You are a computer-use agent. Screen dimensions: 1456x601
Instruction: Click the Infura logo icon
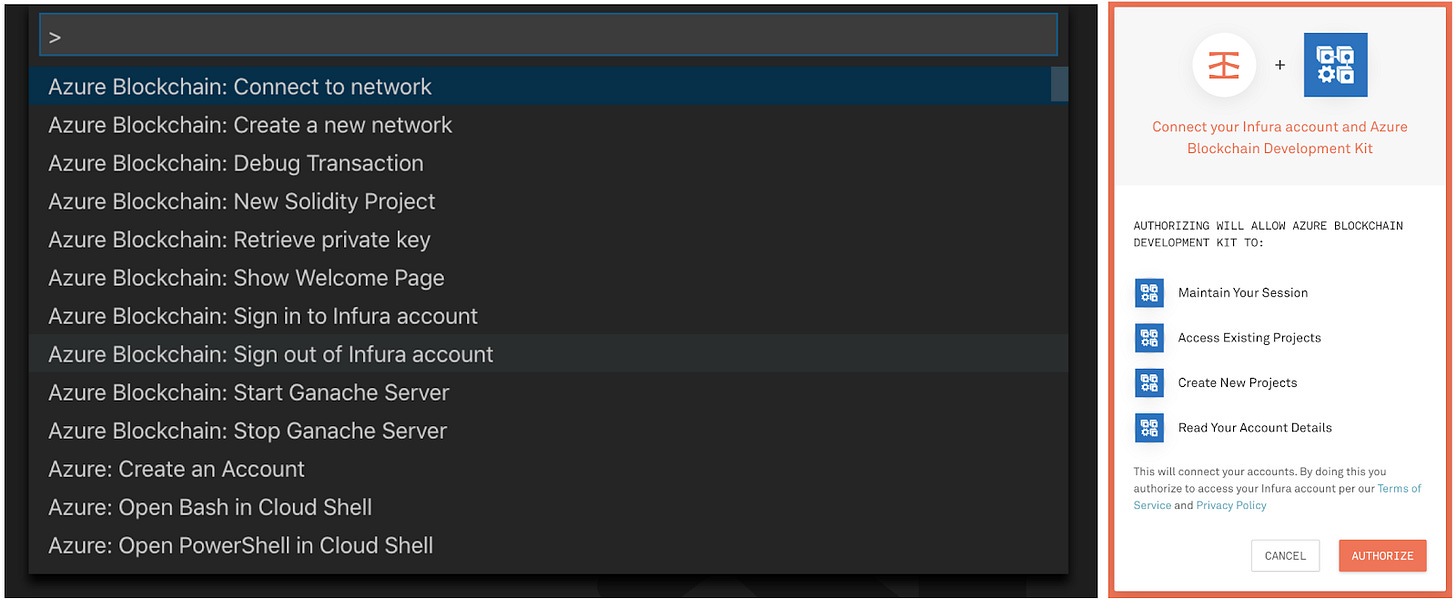click(1223, 65)
